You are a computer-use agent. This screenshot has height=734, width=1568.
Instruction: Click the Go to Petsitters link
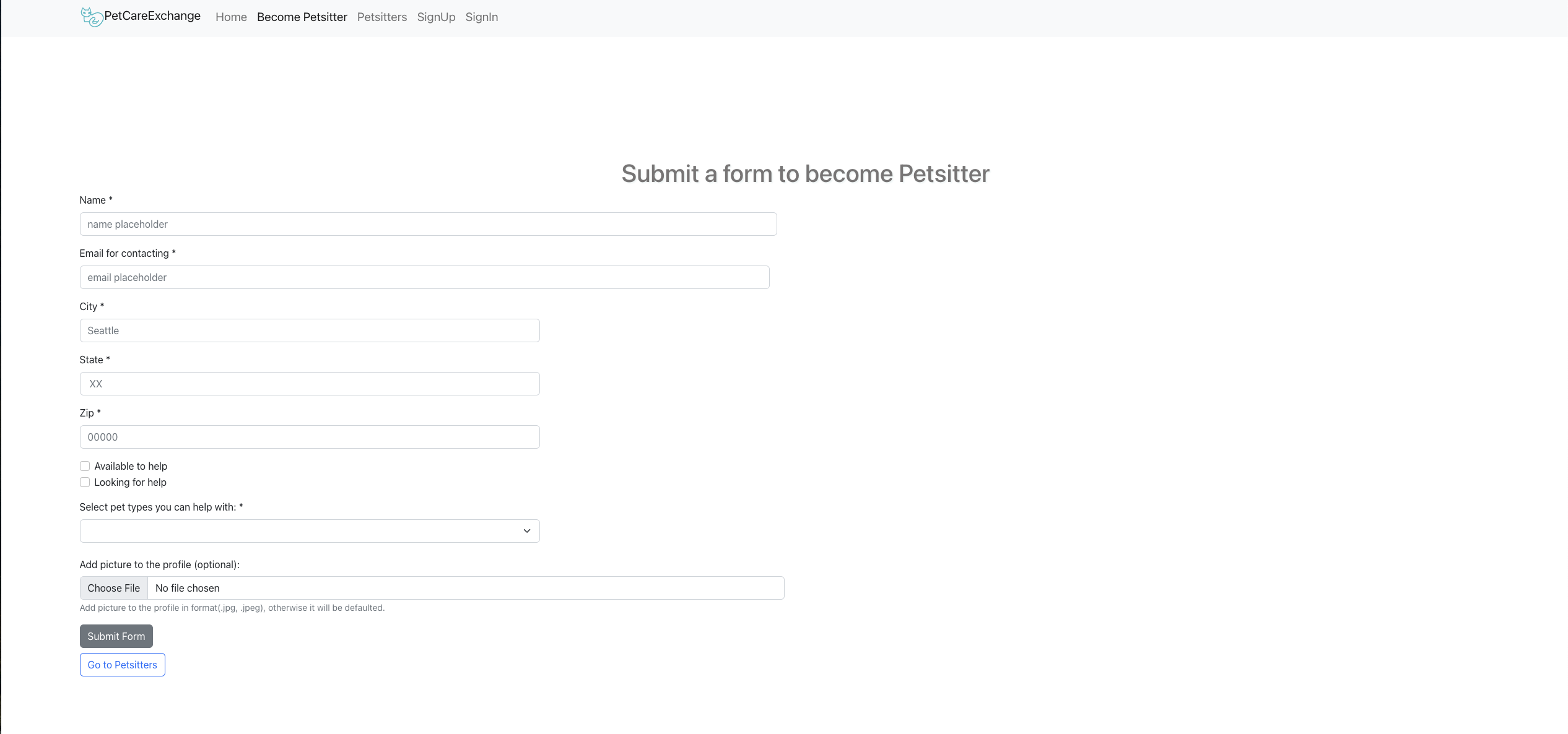pyautogui.click(x=122, y=664)
